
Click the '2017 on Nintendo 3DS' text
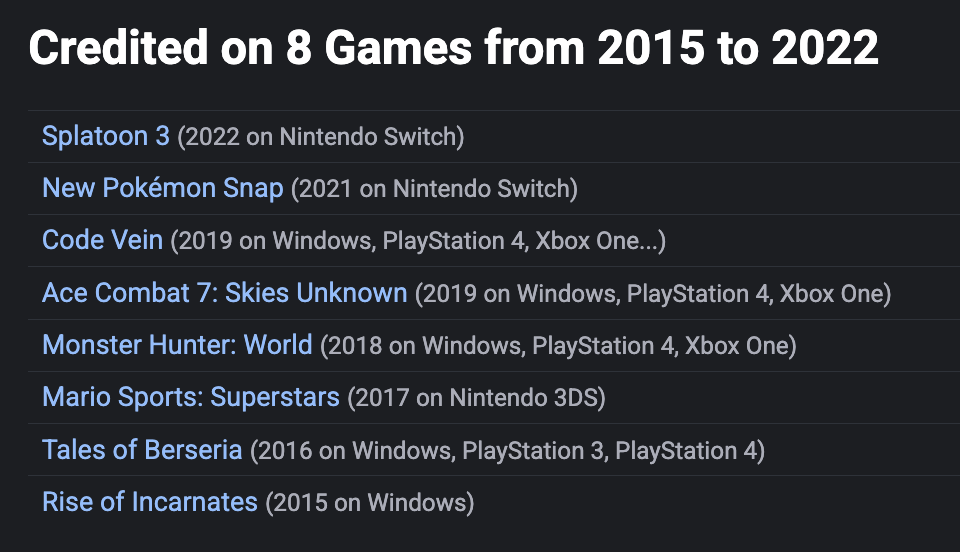[x=476, y=398]
